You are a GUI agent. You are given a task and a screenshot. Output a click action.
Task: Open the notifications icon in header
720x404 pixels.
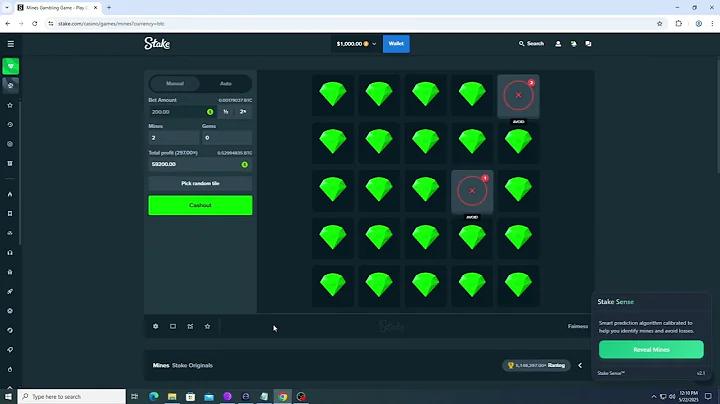(574, 44)
